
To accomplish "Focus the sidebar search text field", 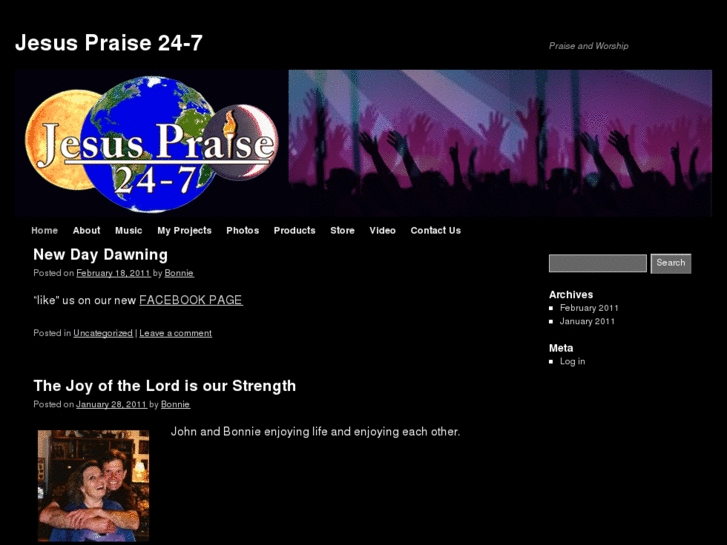I will coord(598,263).
